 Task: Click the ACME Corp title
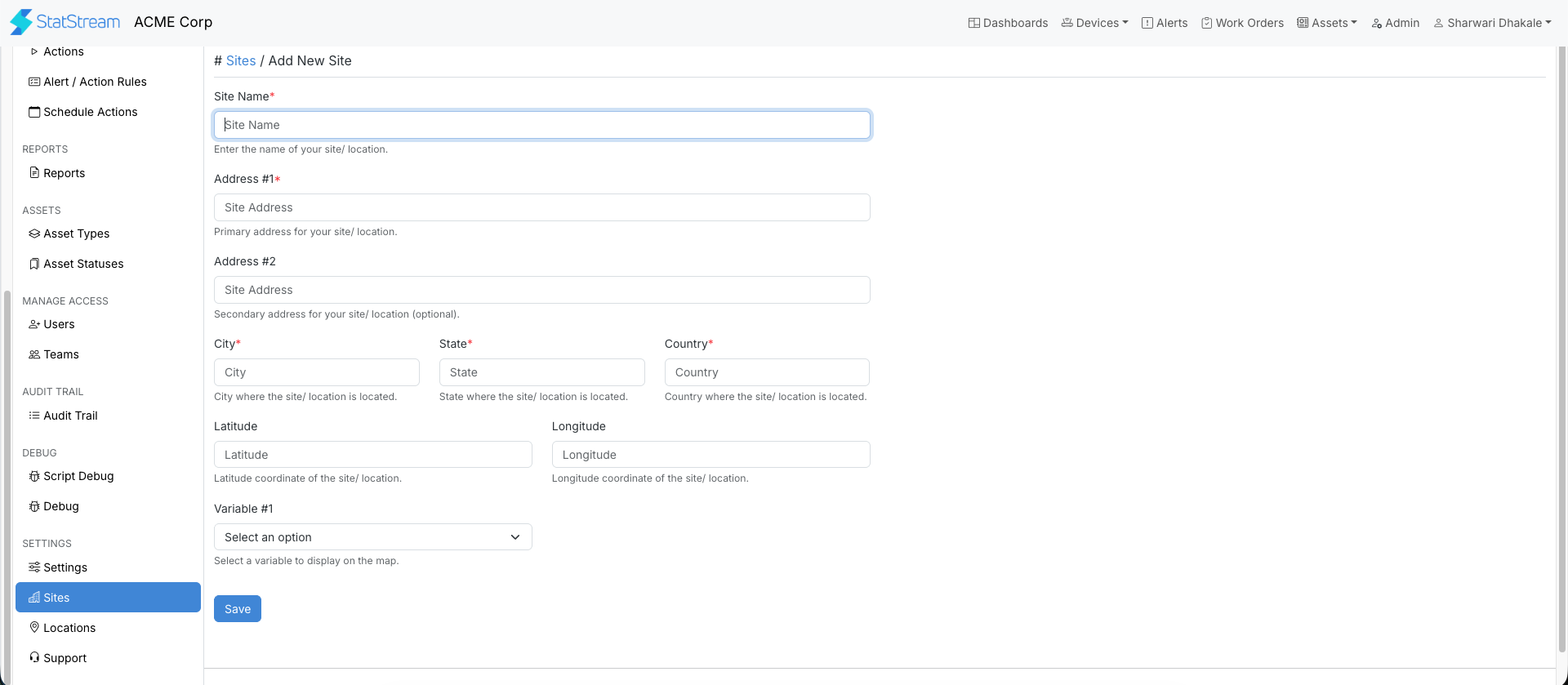[x=173, y=22]
